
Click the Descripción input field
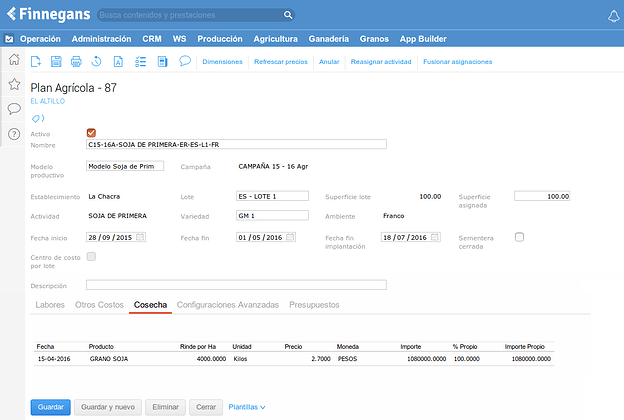click(x=236, y=285)
